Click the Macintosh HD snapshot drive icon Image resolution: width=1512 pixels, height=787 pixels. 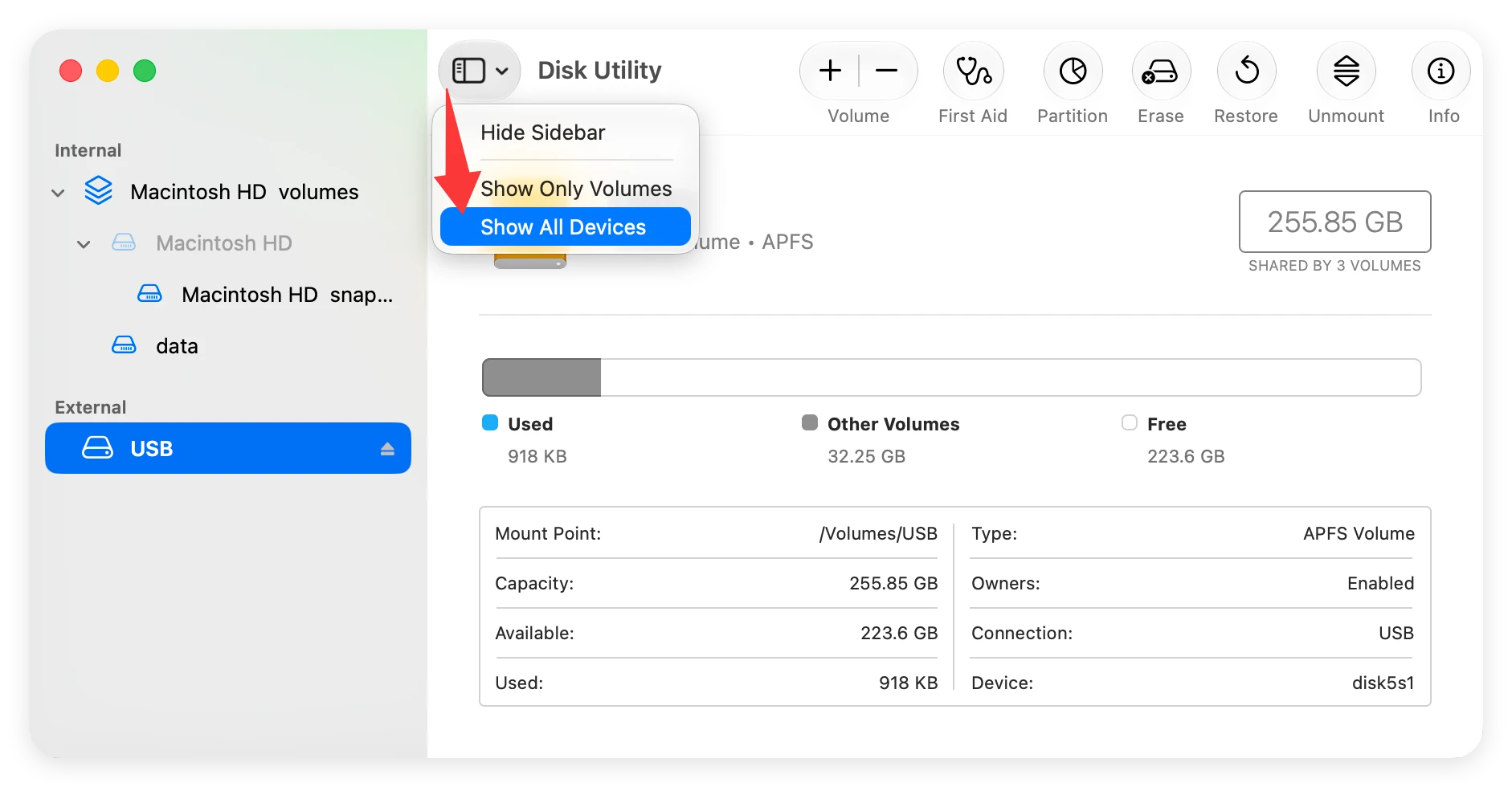coord(149,294)
